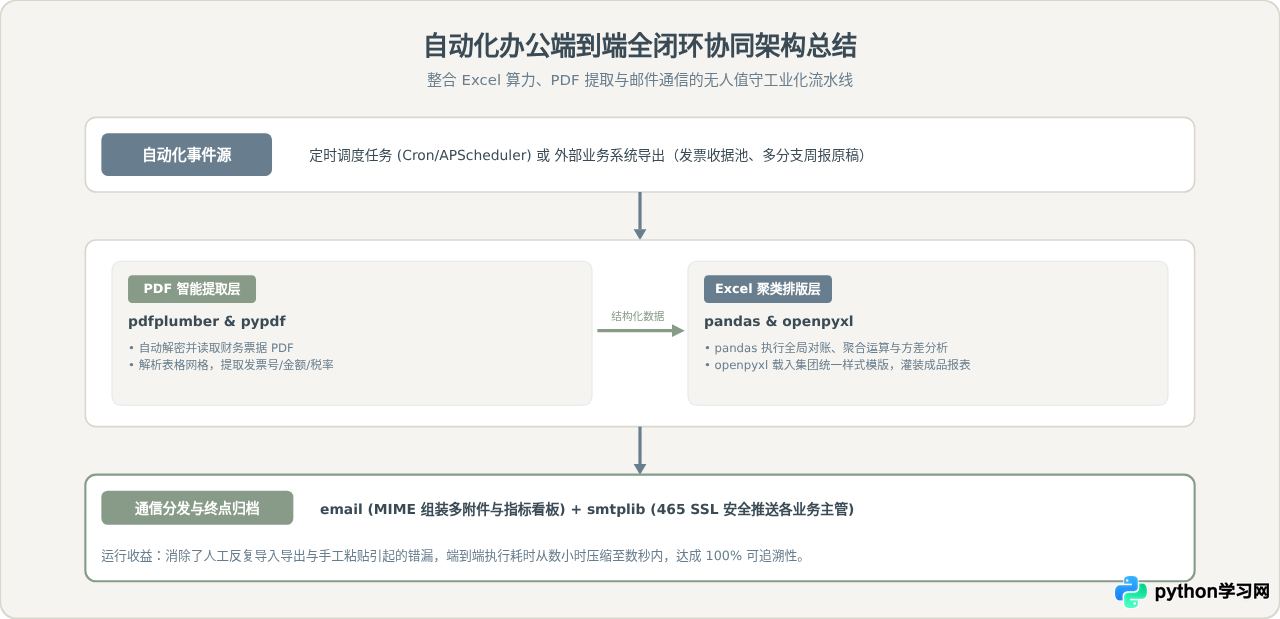Click the bullet pandas 执行全局对账
This screenshot has width=1280, height=619.
point(826,347)
